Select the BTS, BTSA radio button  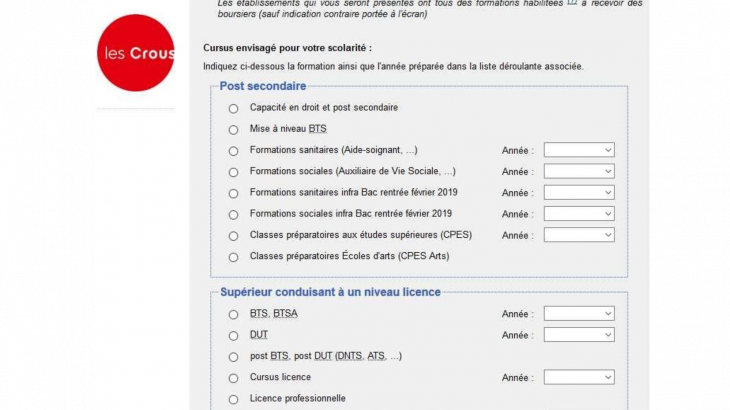coord(233,314)
